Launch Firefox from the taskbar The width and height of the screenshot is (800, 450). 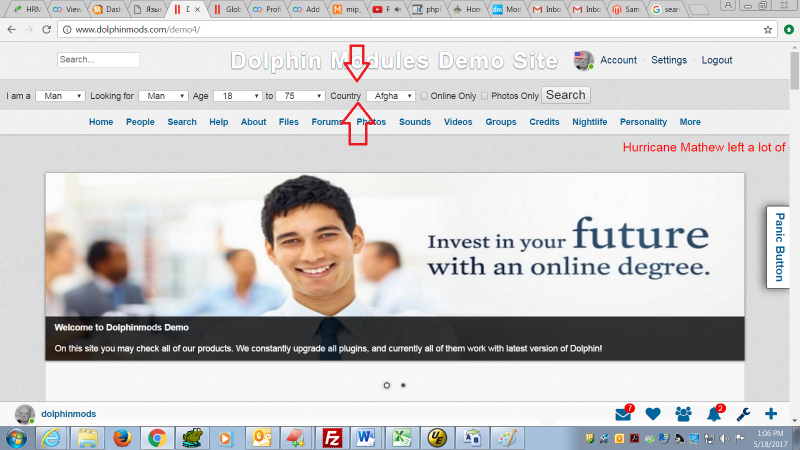coord(122,438)
